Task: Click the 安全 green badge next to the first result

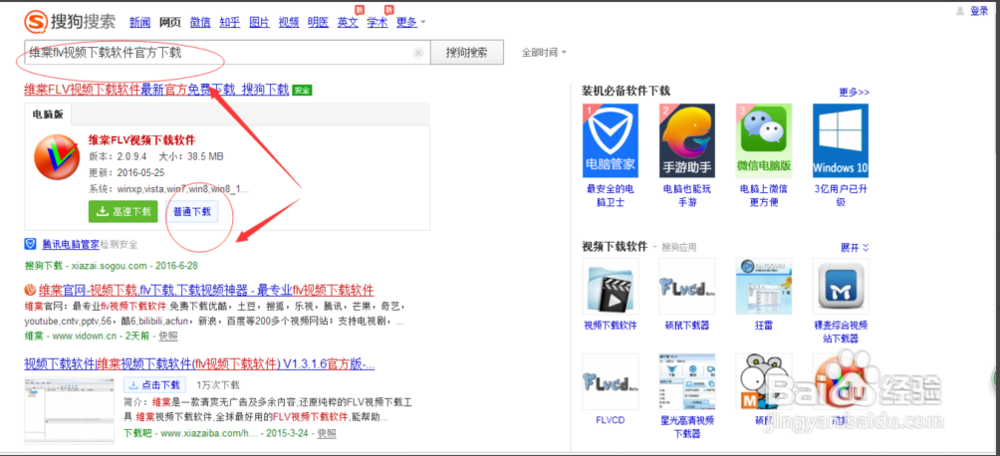Action: pyautogui.click(x=302, y=91)
